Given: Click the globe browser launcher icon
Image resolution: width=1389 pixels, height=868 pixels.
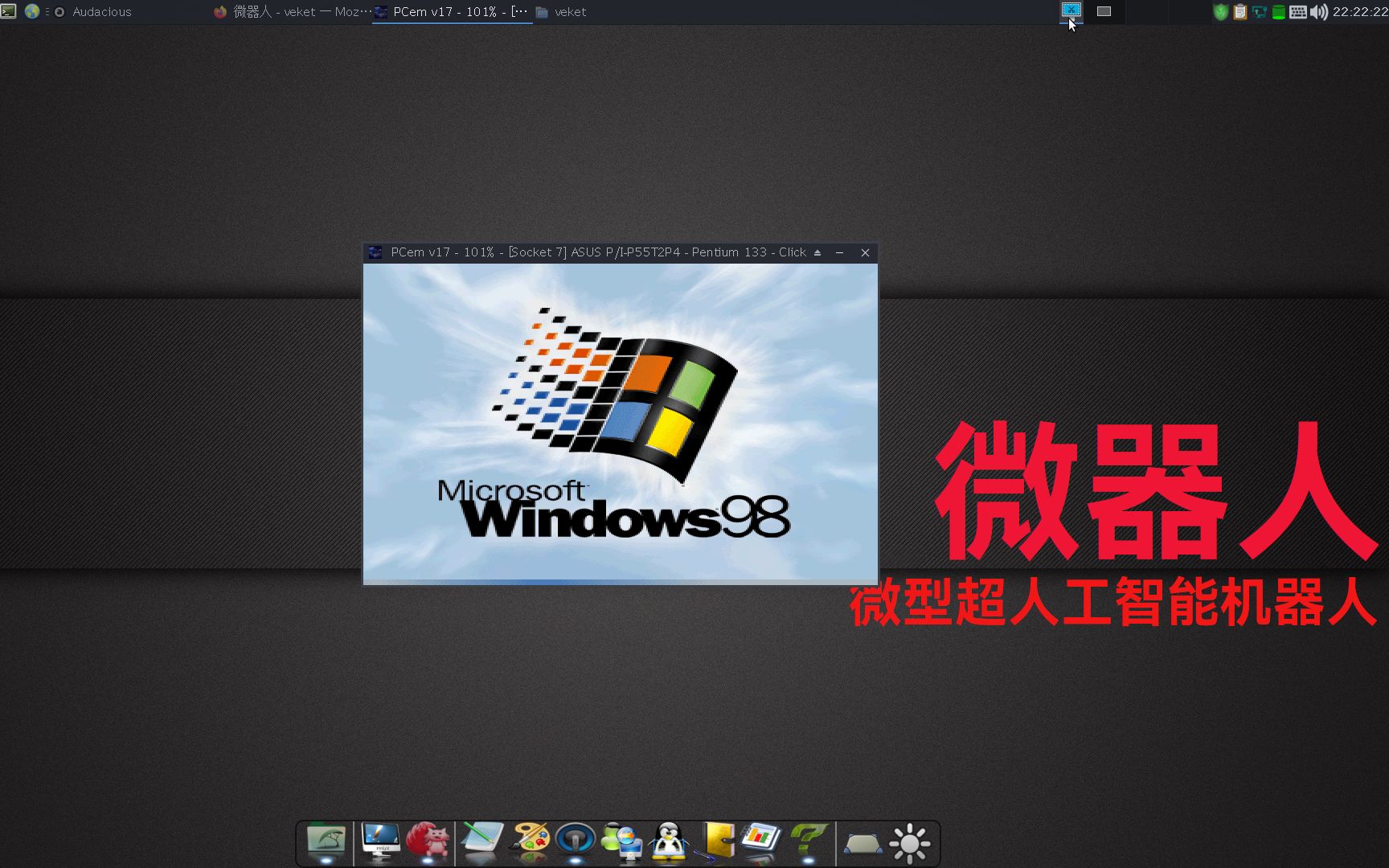Looking at the screenshot, I should (32, 11).
